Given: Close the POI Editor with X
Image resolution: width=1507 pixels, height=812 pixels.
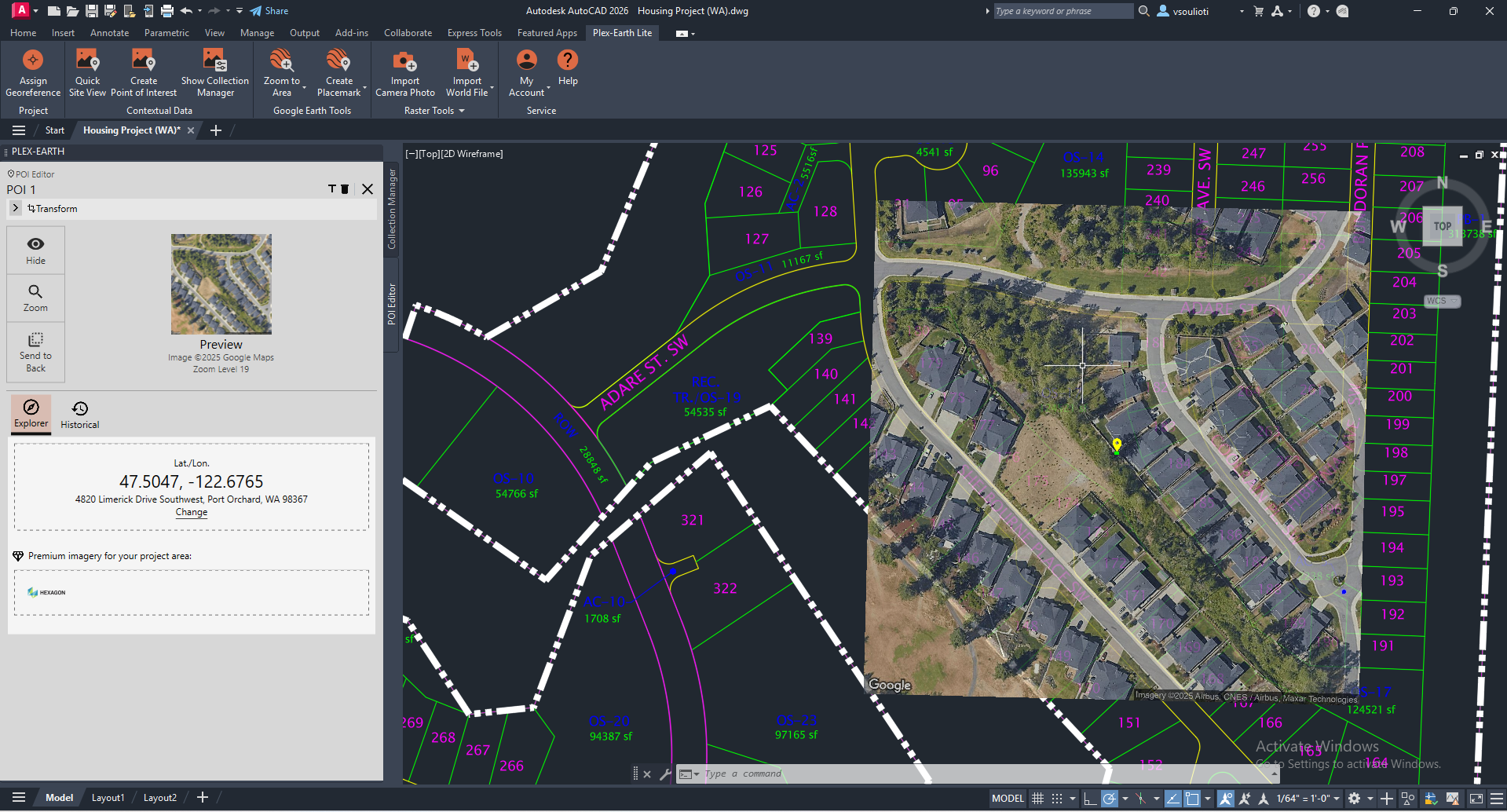Looking at the screenshot, I should [368, 189].
